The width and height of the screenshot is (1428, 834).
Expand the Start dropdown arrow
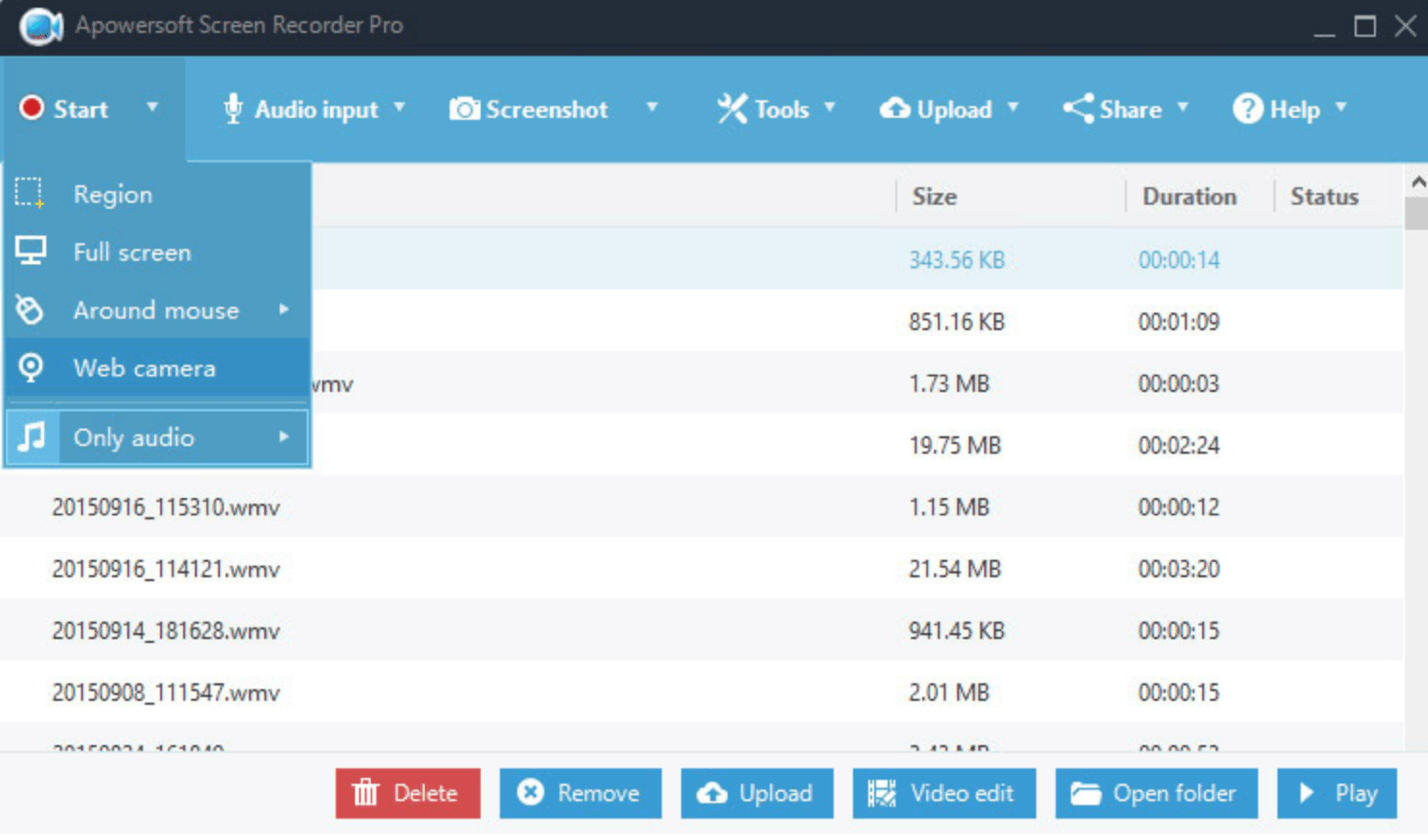click(x=152, y=106)
